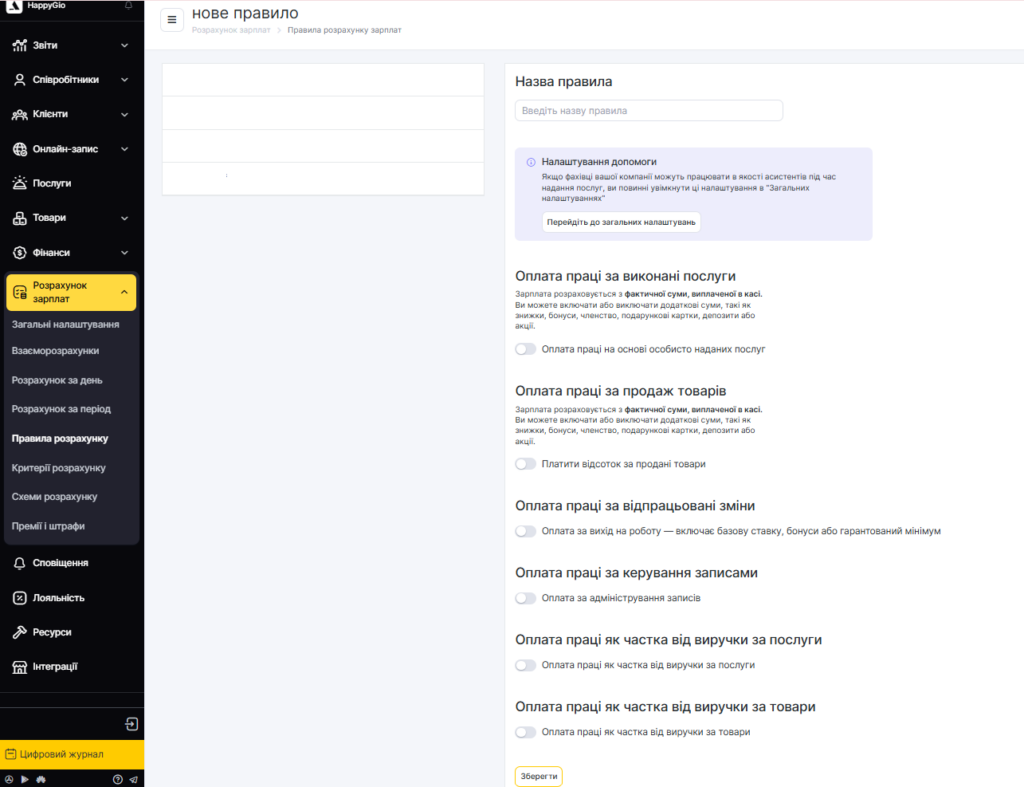Click the Послуги service bell icon
Screen dimensions: 1024x787
click(x=20, y=183)
